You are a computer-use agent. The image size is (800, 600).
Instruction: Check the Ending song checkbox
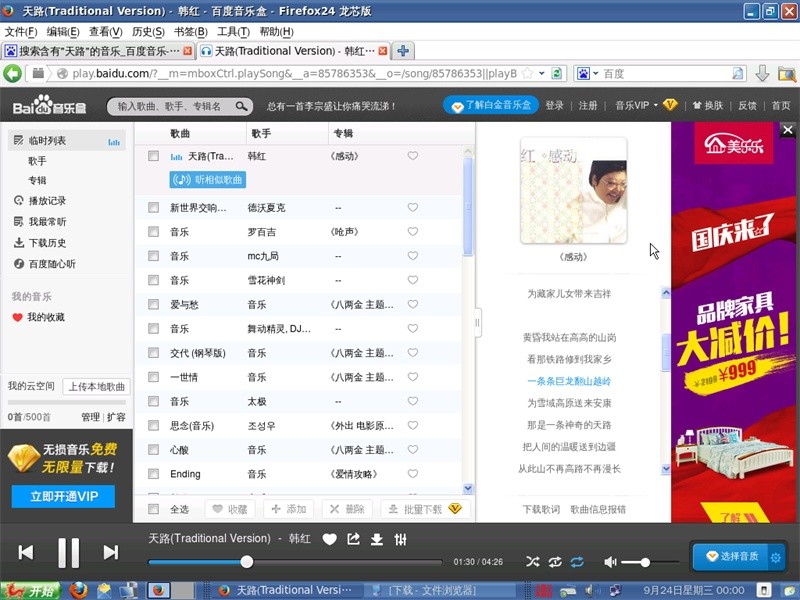click(x=153, y=473)
